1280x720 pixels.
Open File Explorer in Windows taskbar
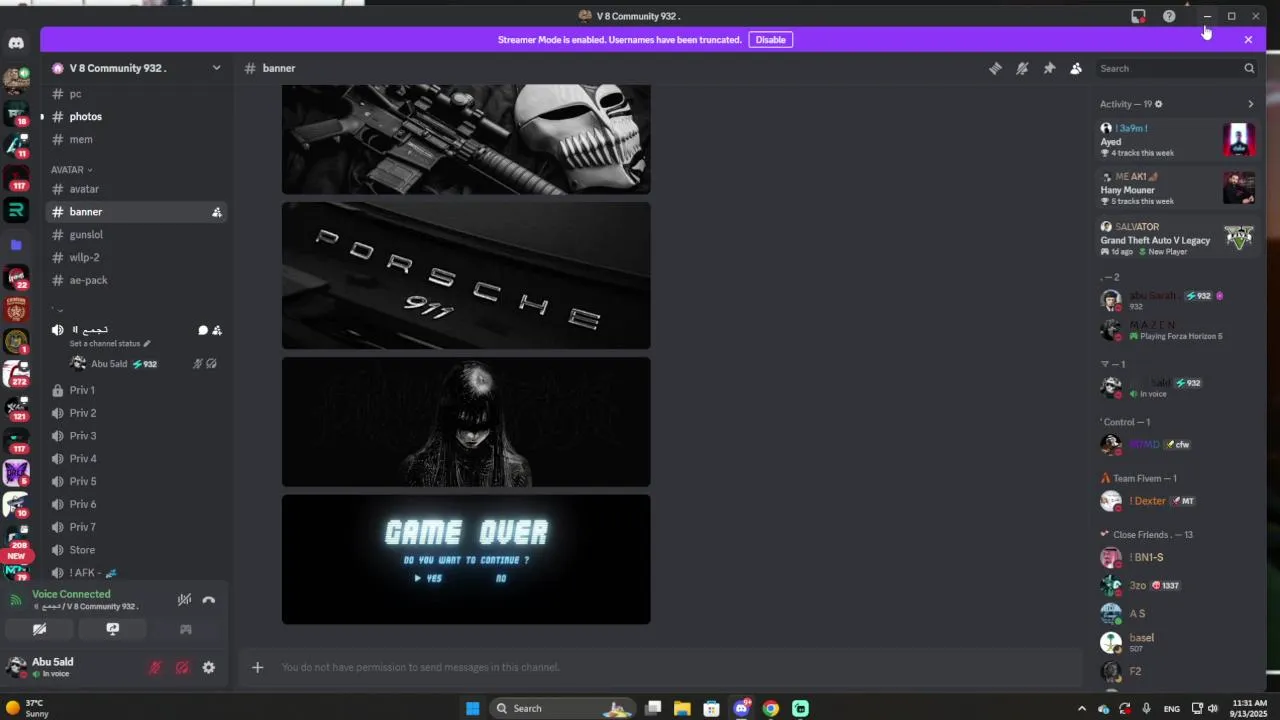coord(682,708)
